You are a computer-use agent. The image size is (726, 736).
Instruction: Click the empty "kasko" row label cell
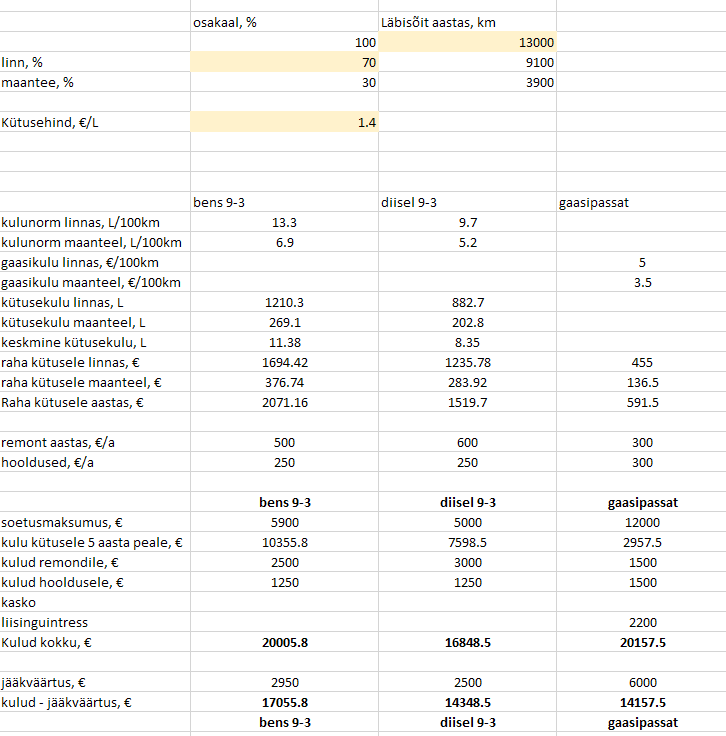[x=95, y=602]
